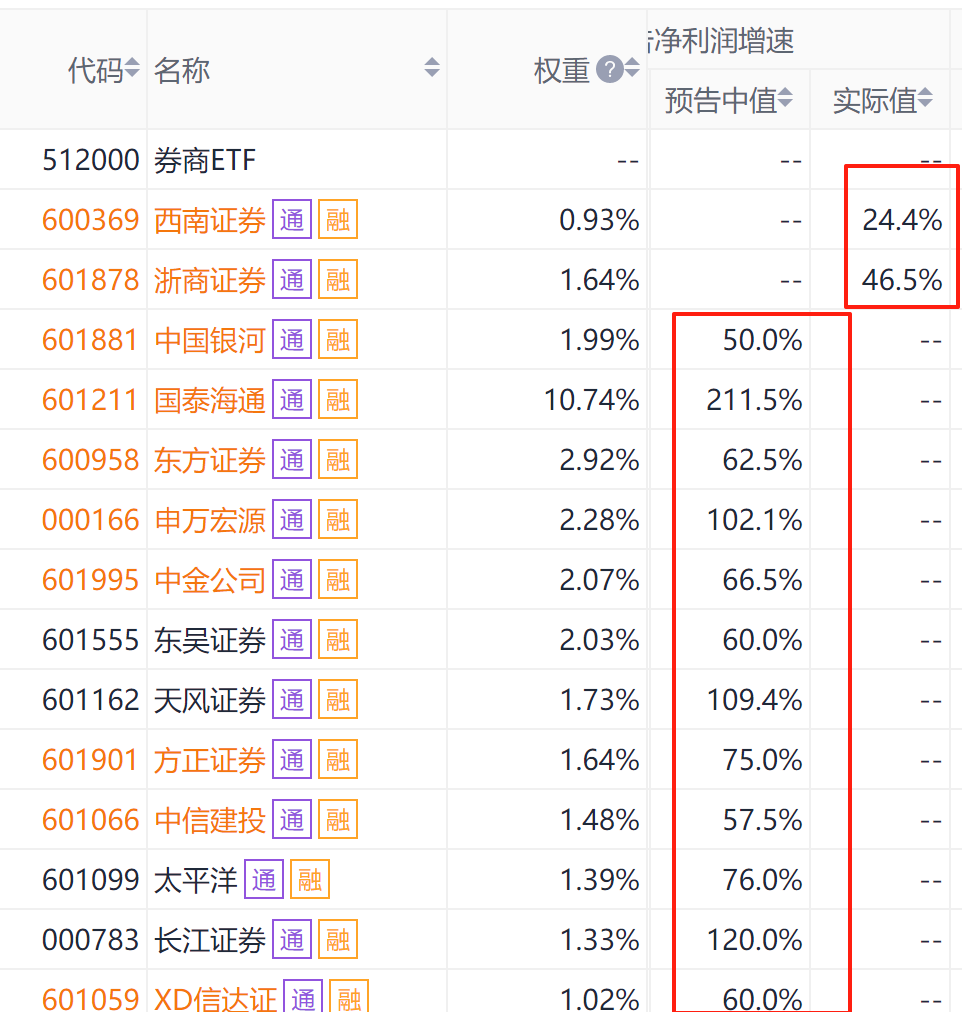Click forecast value 120.0%
This screenshot has height=1012, width=962.
tap(754, 940)
